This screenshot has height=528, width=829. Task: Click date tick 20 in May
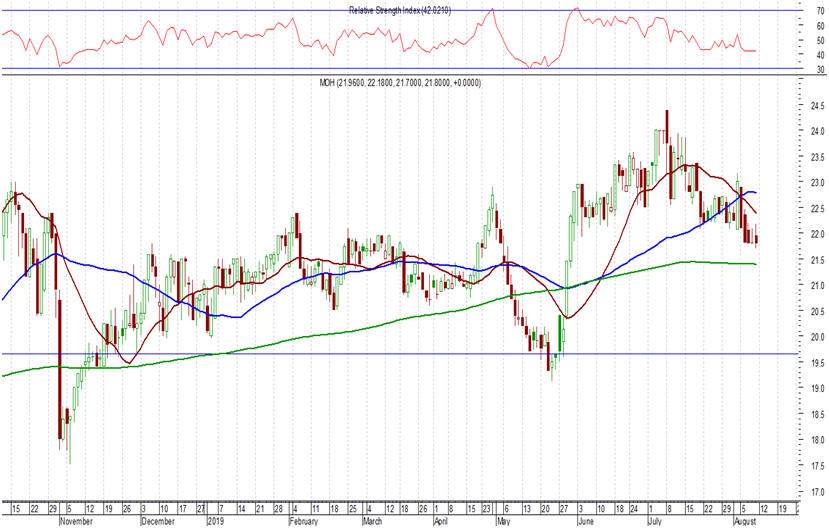[x=545, y=509]
